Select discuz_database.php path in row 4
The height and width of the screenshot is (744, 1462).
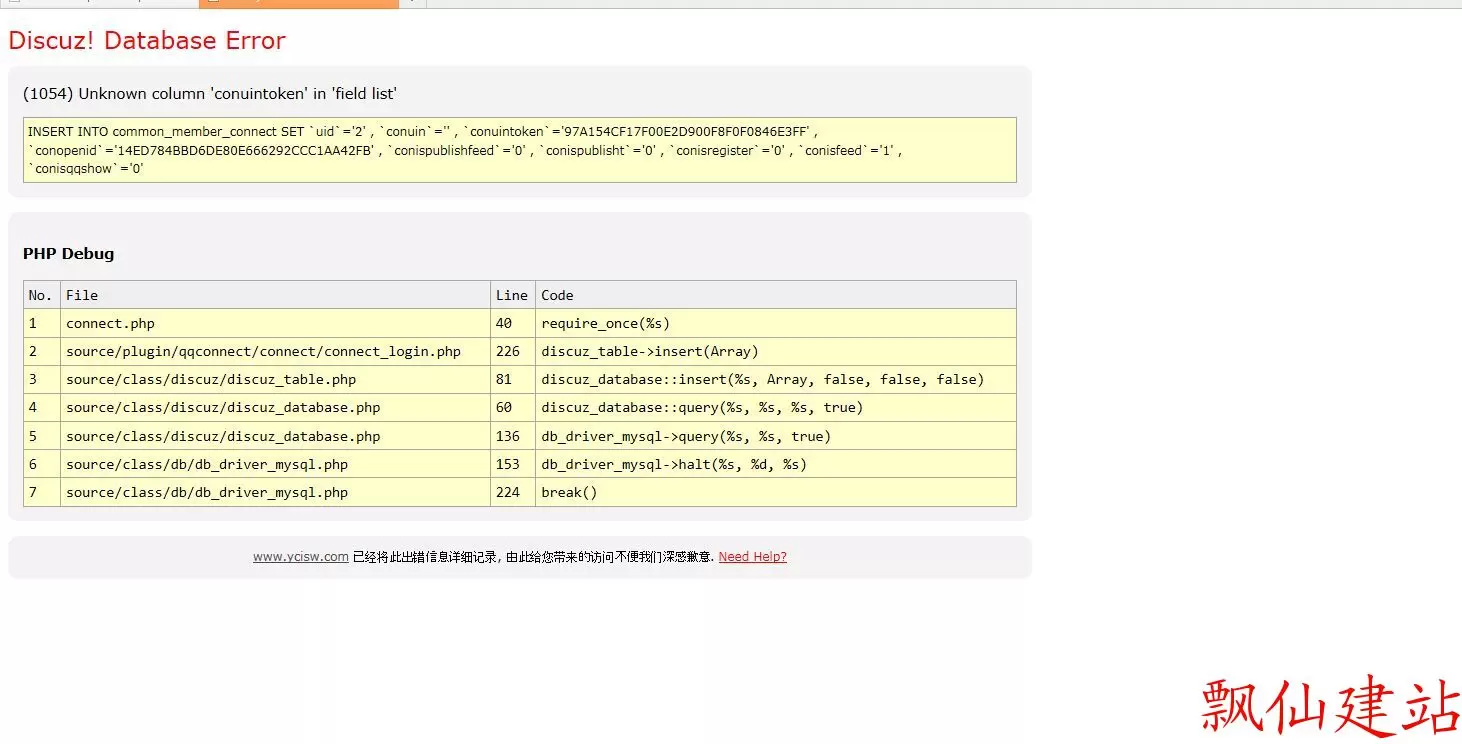(275, 407)
